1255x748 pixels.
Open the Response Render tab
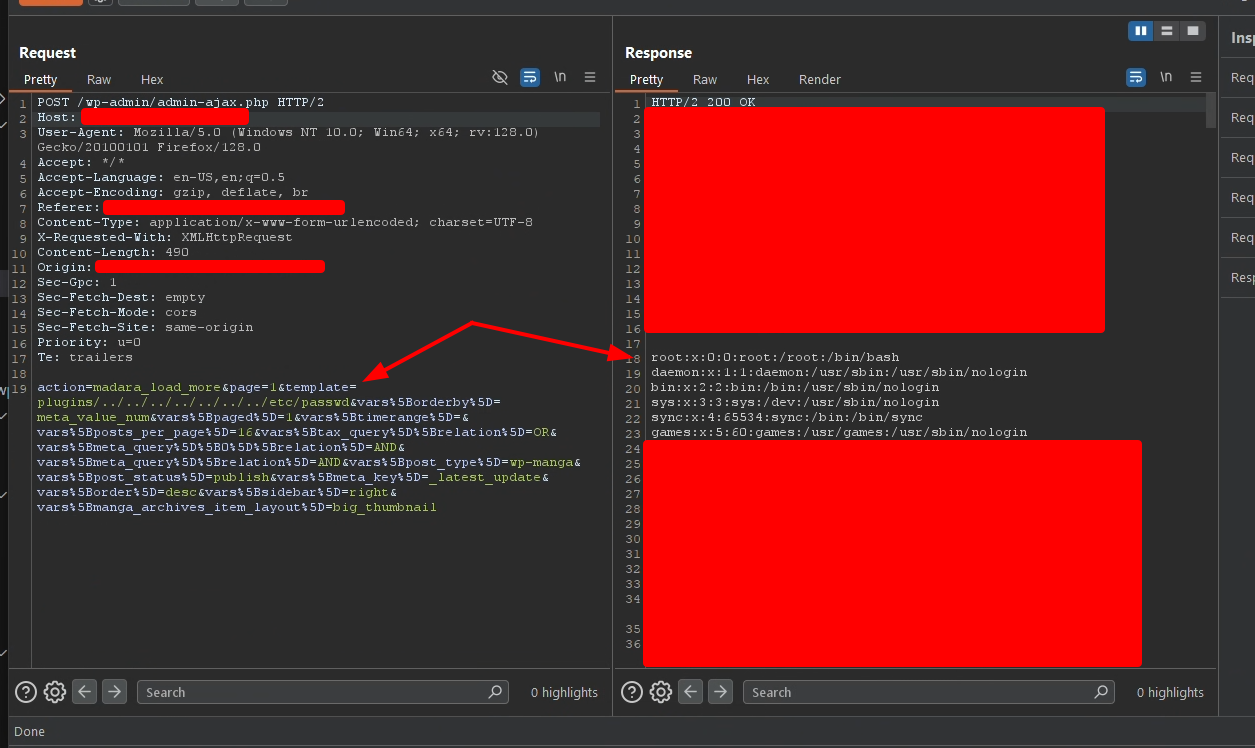(x=820, y=79)
